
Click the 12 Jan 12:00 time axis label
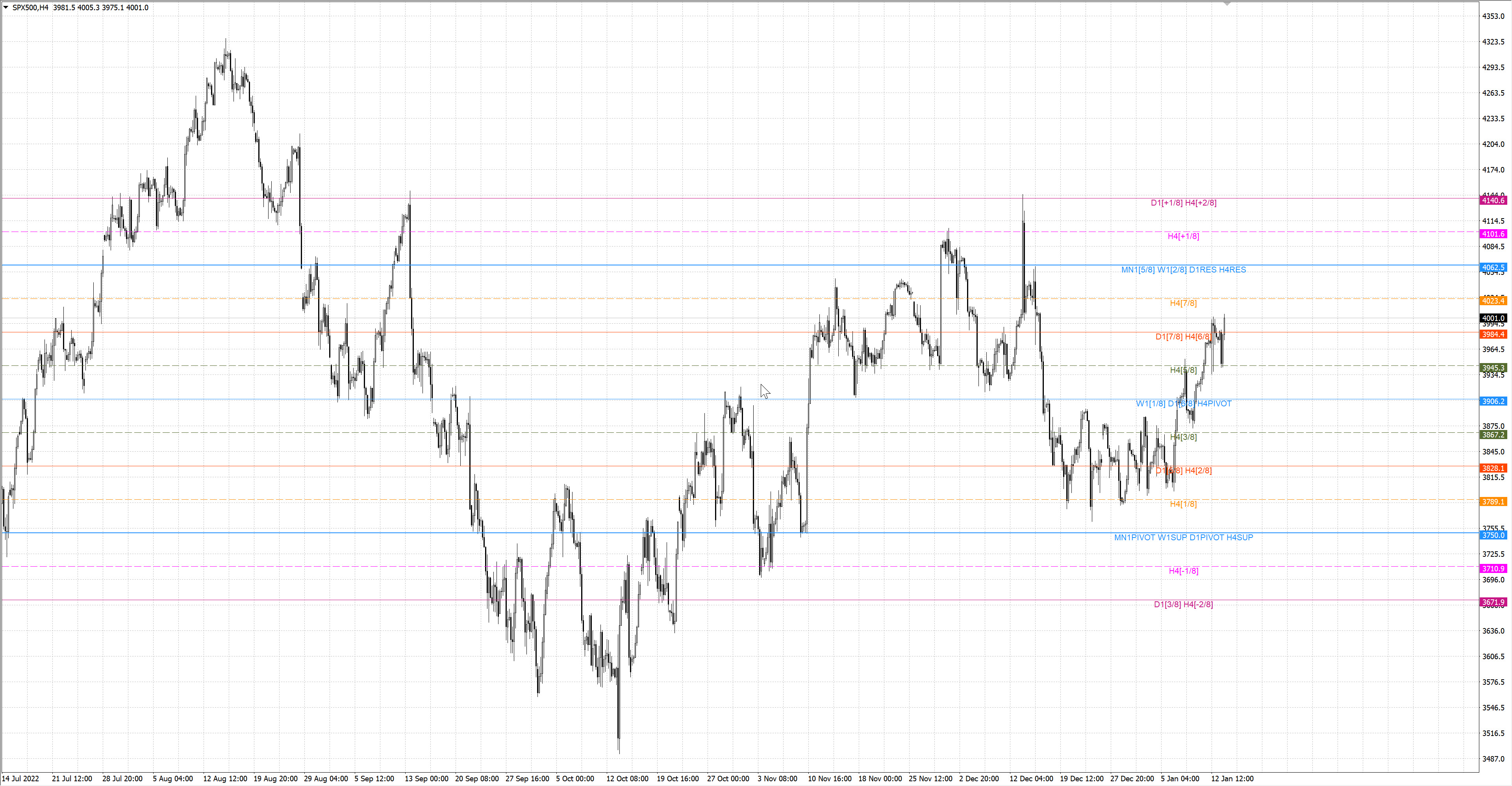(x=1232, y=779)
